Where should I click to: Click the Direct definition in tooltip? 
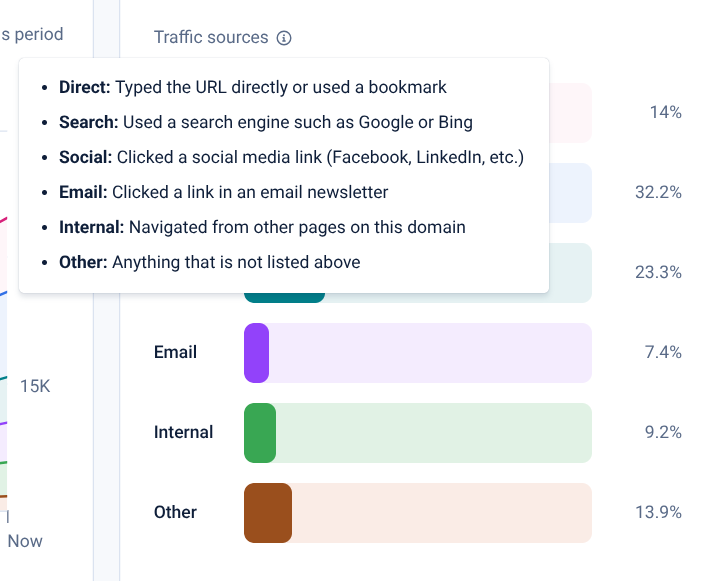[253, 87]
